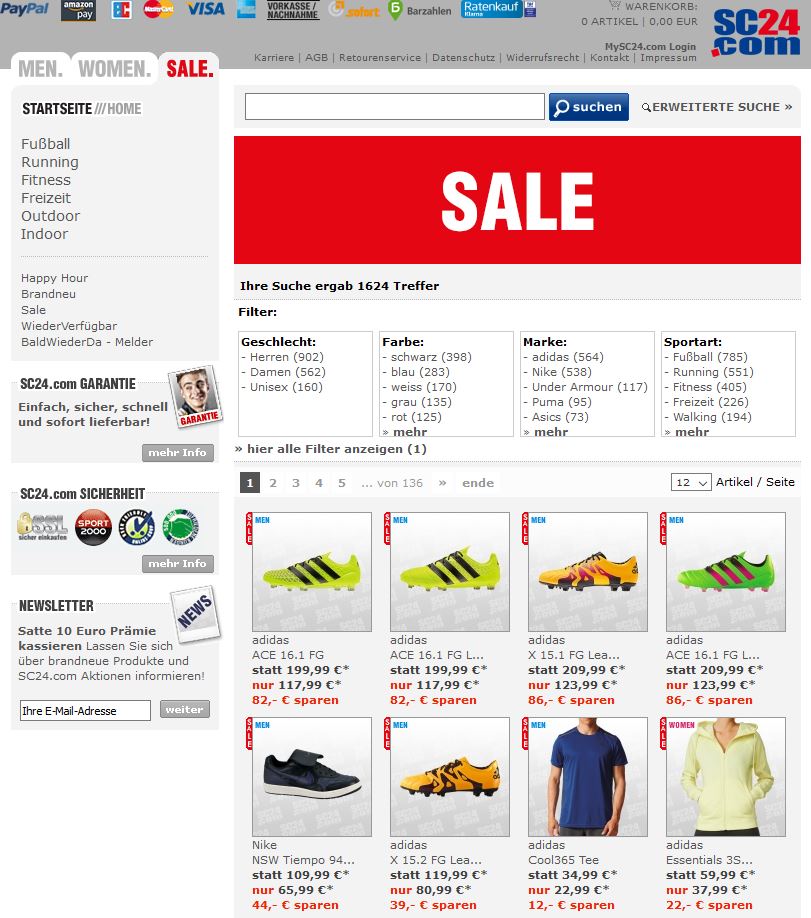Expand more brands under Marke filter

click(546, 432)
